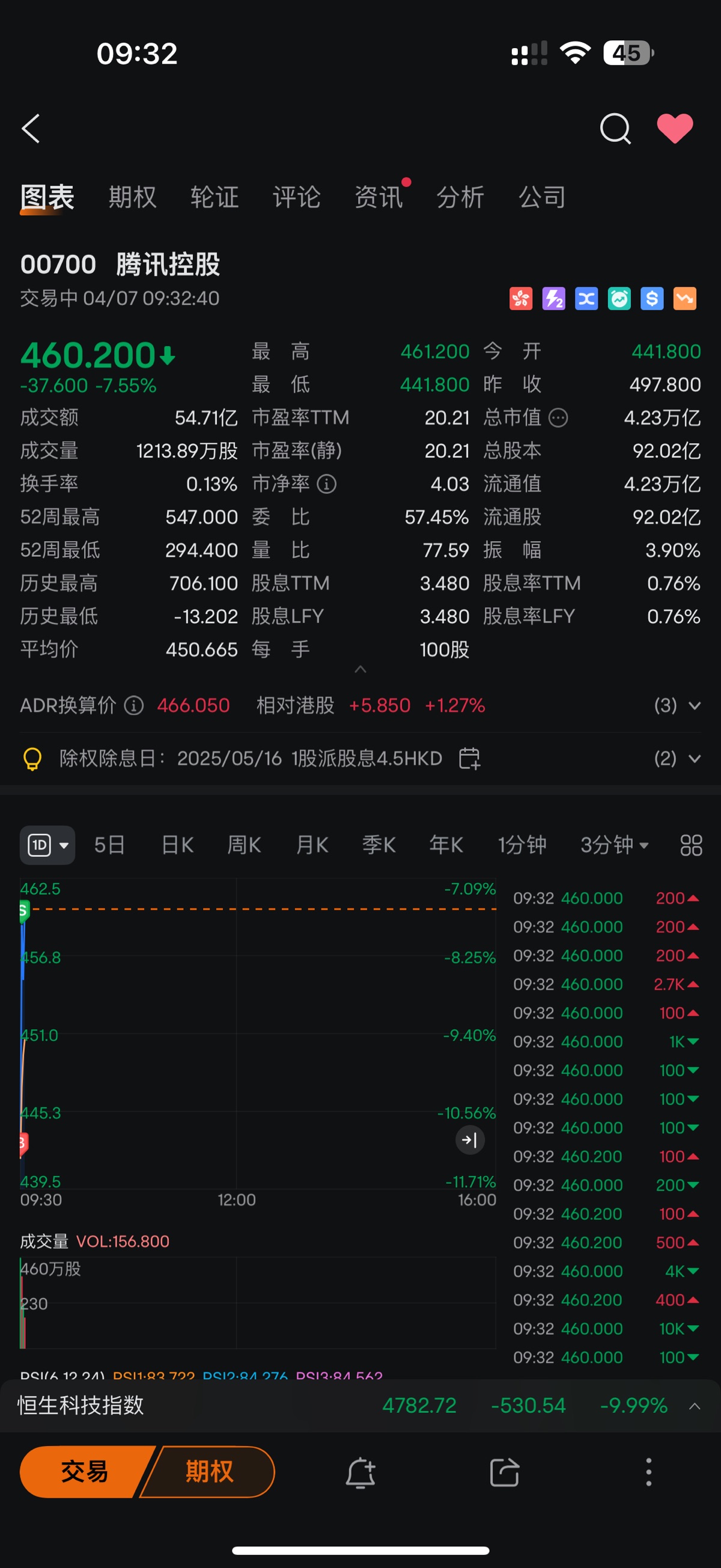The image size is (721, 1568).
Task: Toggle the pink heart favorite icon
Action: coord(675,129)
